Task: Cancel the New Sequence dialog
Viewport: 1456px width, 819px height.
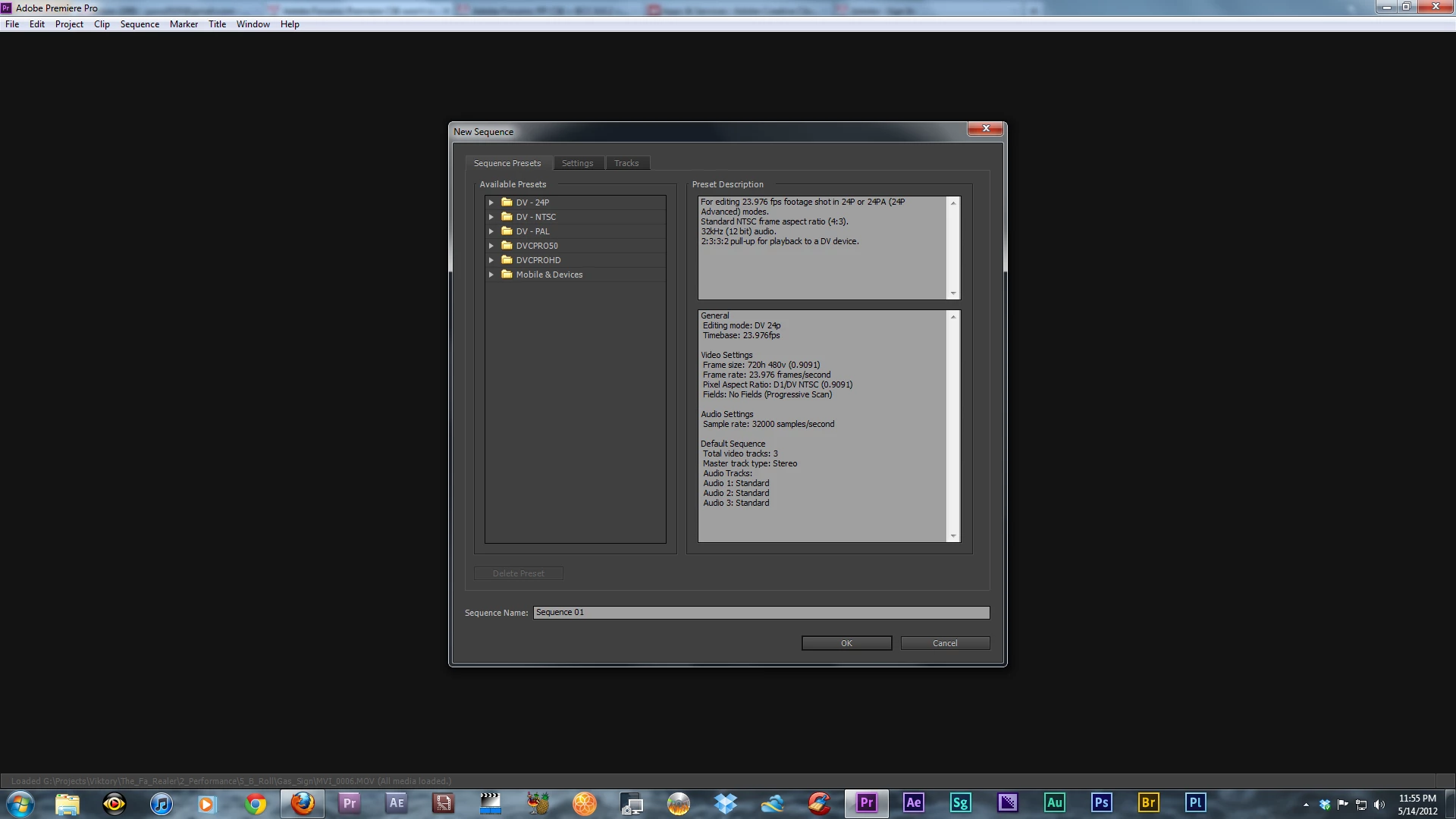Action: pyautogui.click(x=945, y=643)
